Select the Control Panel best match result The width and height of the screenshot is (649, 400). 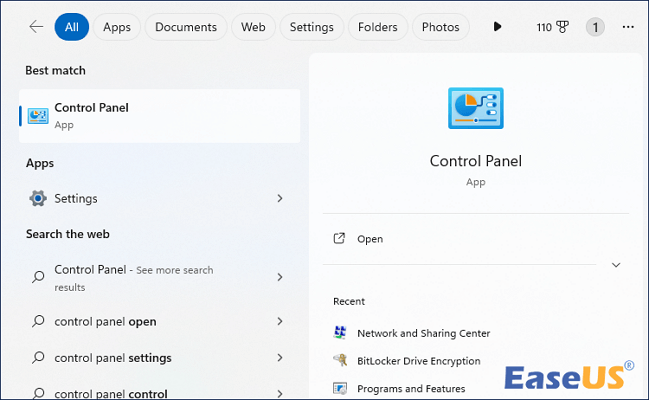point(160,116)
